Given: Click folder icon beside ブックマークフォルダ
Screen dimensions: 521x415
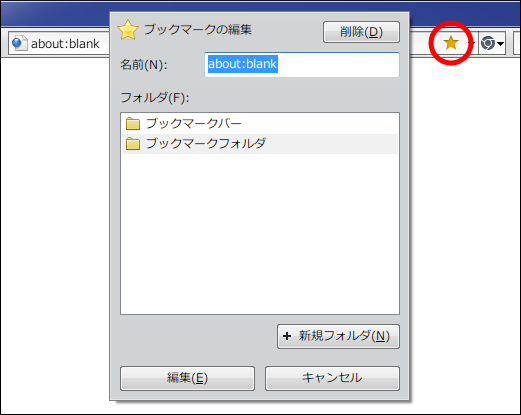Looking at the screenshot, I should click(x=133, y=144).
